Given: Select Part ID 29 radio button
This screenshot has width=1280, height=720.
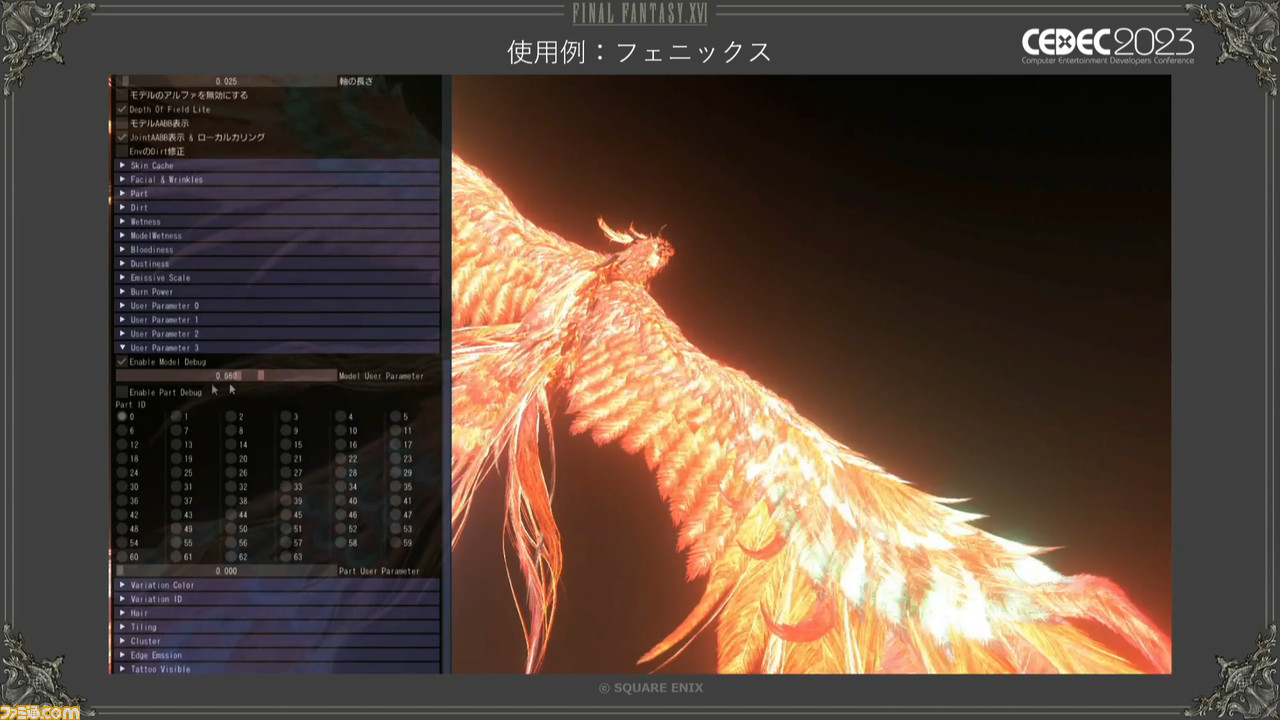Looking at the screenshot, I should click(396, 472).
